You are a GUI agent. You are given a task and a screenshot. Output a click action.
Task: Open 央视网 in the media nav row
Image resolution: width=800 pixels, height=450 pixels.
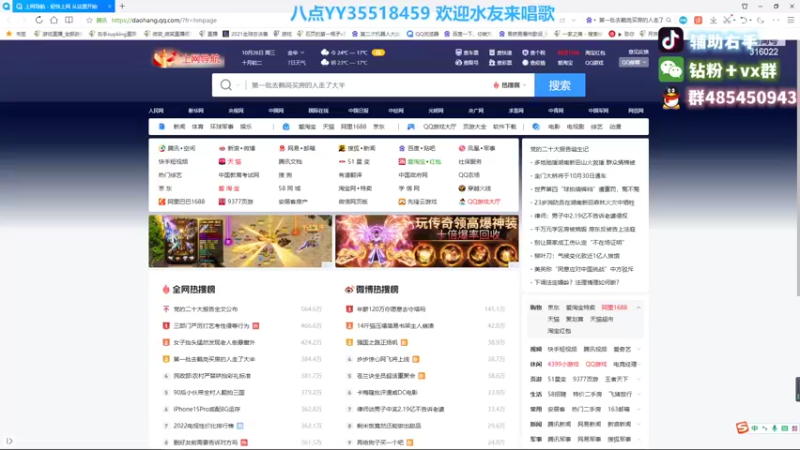click(236, 111)
